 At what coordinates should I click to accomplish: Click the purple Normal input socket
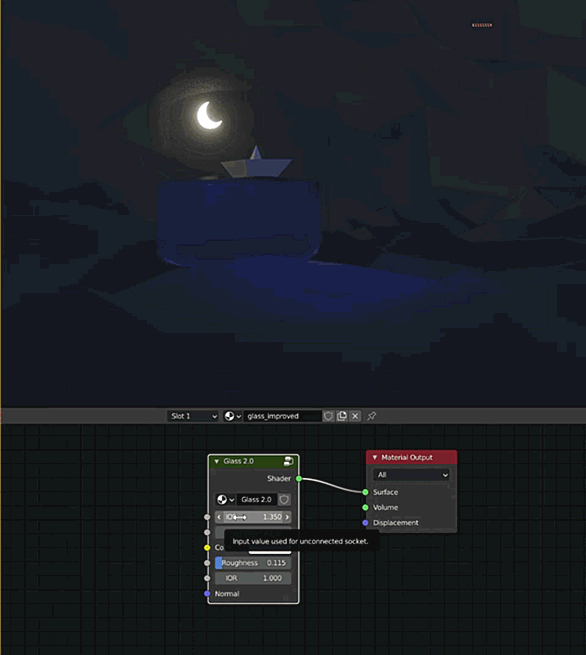click(x=207, y=594)
